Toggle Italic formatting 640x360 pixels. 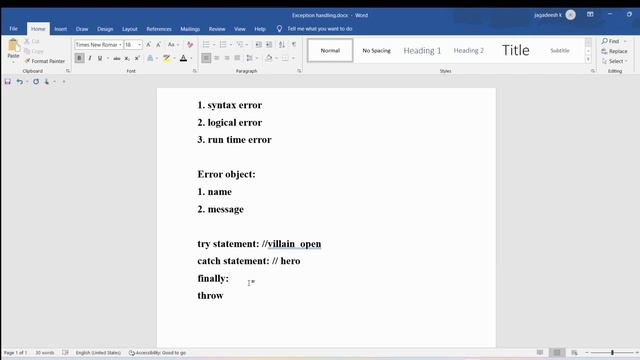click(x=90, y=58)
